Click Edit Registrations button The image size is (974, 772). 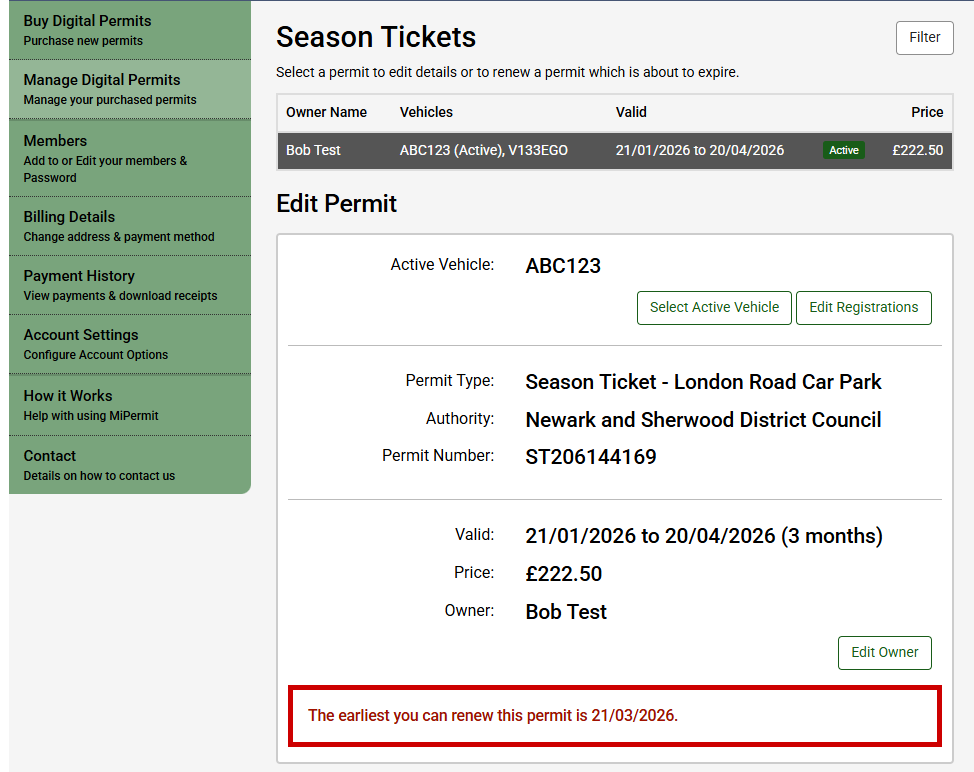pyautogui.click(x=863, y=308)
